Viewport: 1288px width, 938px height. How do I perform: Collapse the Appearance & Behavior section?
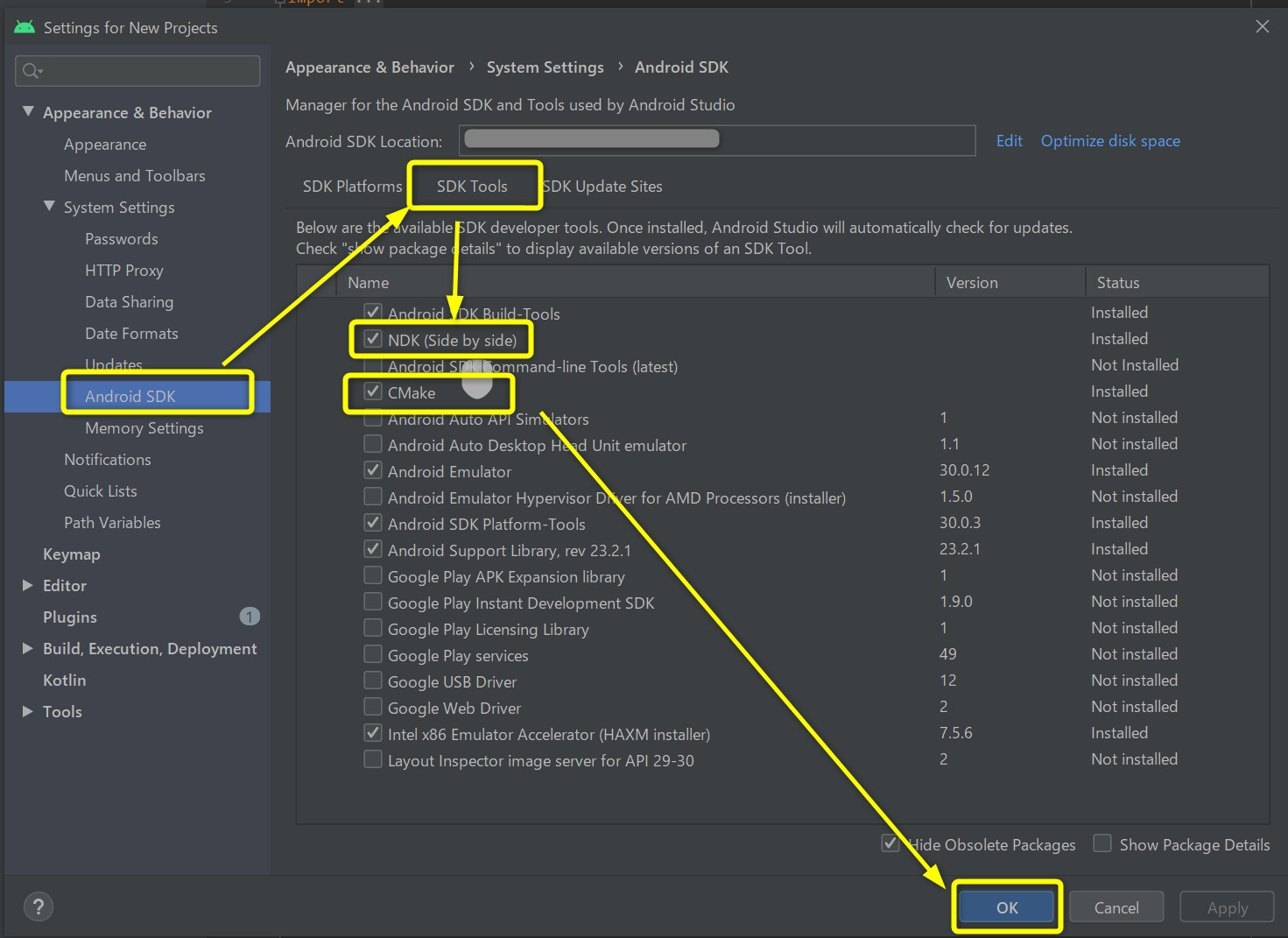(28, 112)
